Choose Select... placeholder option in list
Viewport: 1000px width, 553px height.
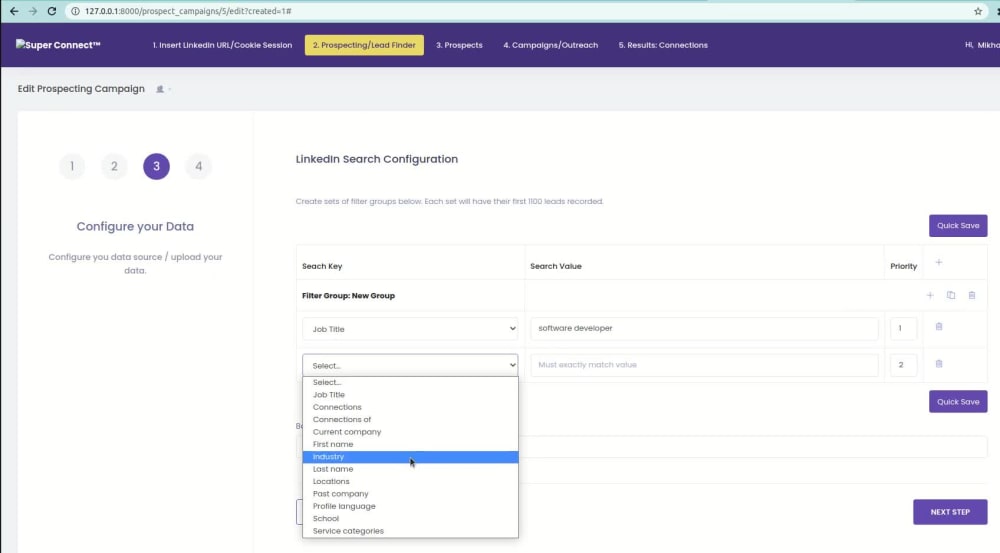click(410, 382)
